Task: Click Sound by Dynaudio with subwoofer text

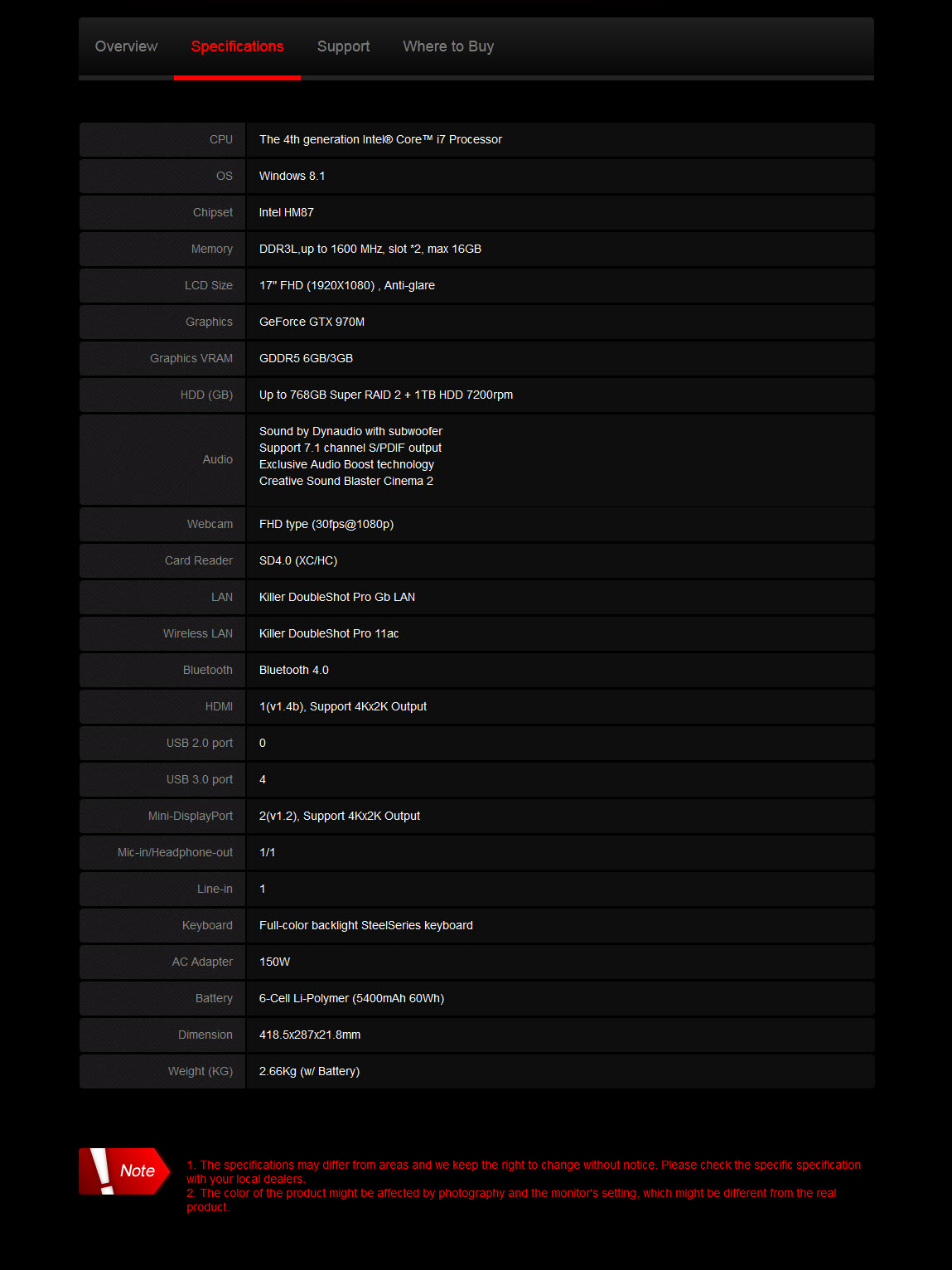Action: pyautogui.click(x=350, y=431)
